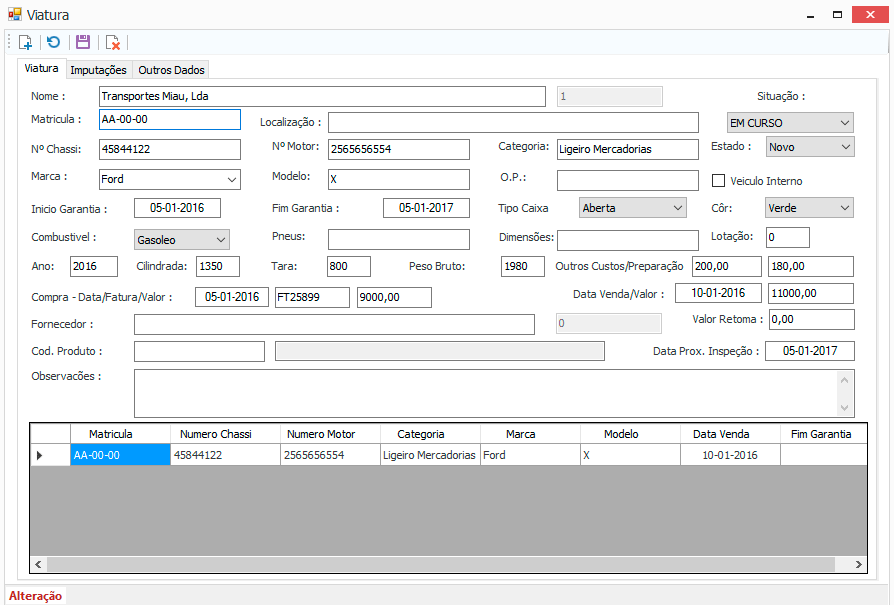Focus the Pneus input field
The width and height of the screenshot is (894, 605).
(399, 239)
